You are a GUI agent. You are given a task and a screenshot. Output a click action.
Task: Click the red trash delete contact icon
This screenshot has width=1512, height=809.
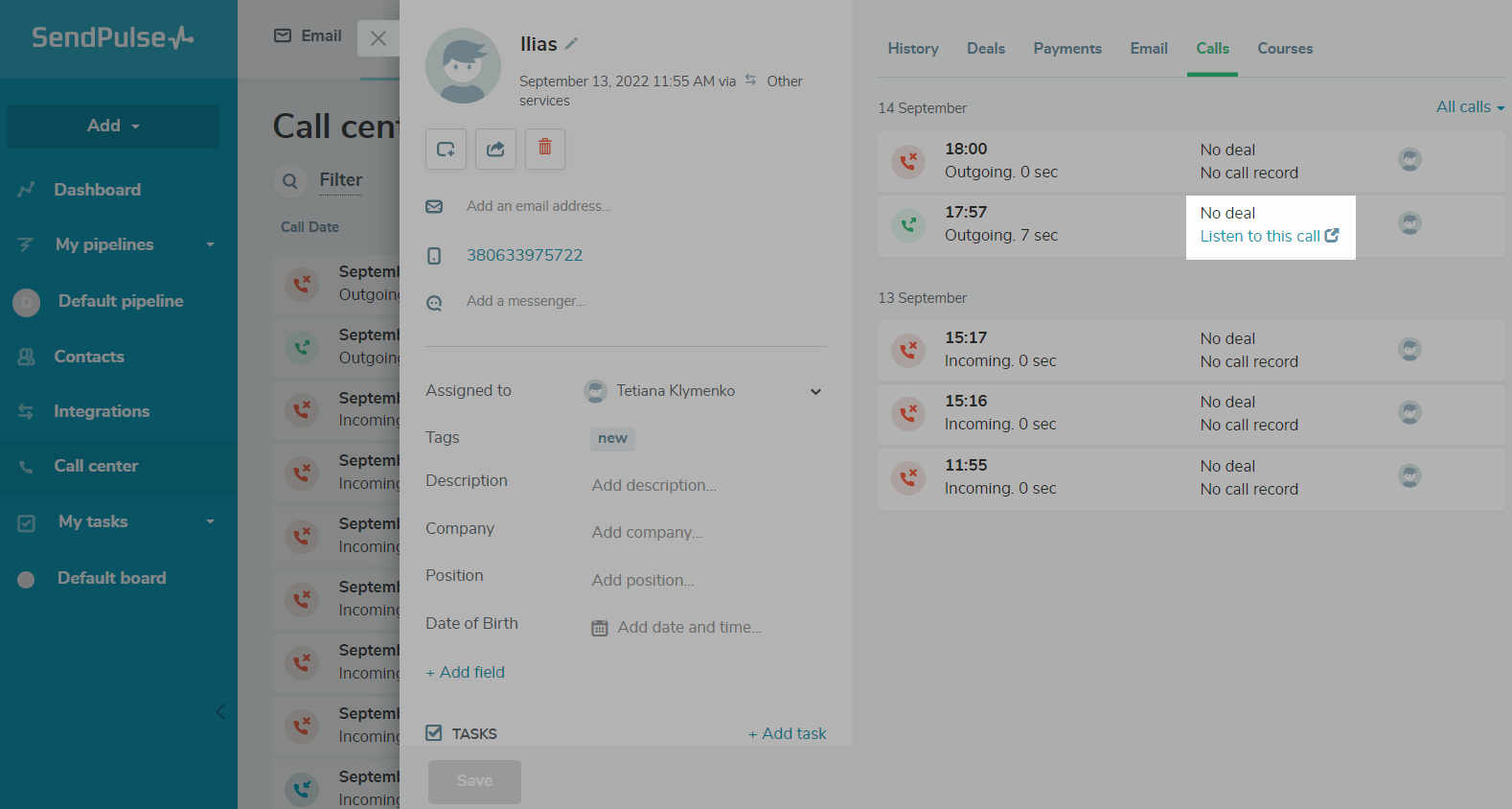pos(544,149)
